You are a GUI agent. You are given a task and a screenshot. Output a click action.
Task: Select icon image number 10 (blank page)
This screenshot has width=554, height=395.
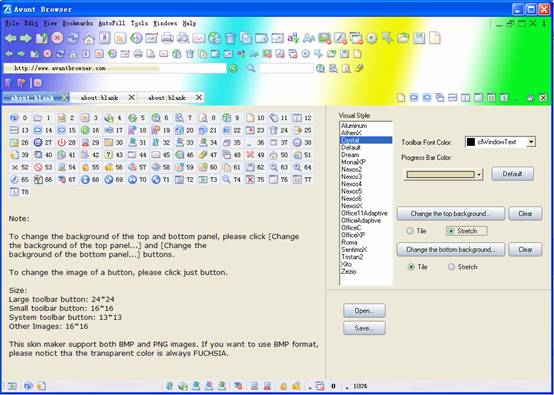point(250,118)
